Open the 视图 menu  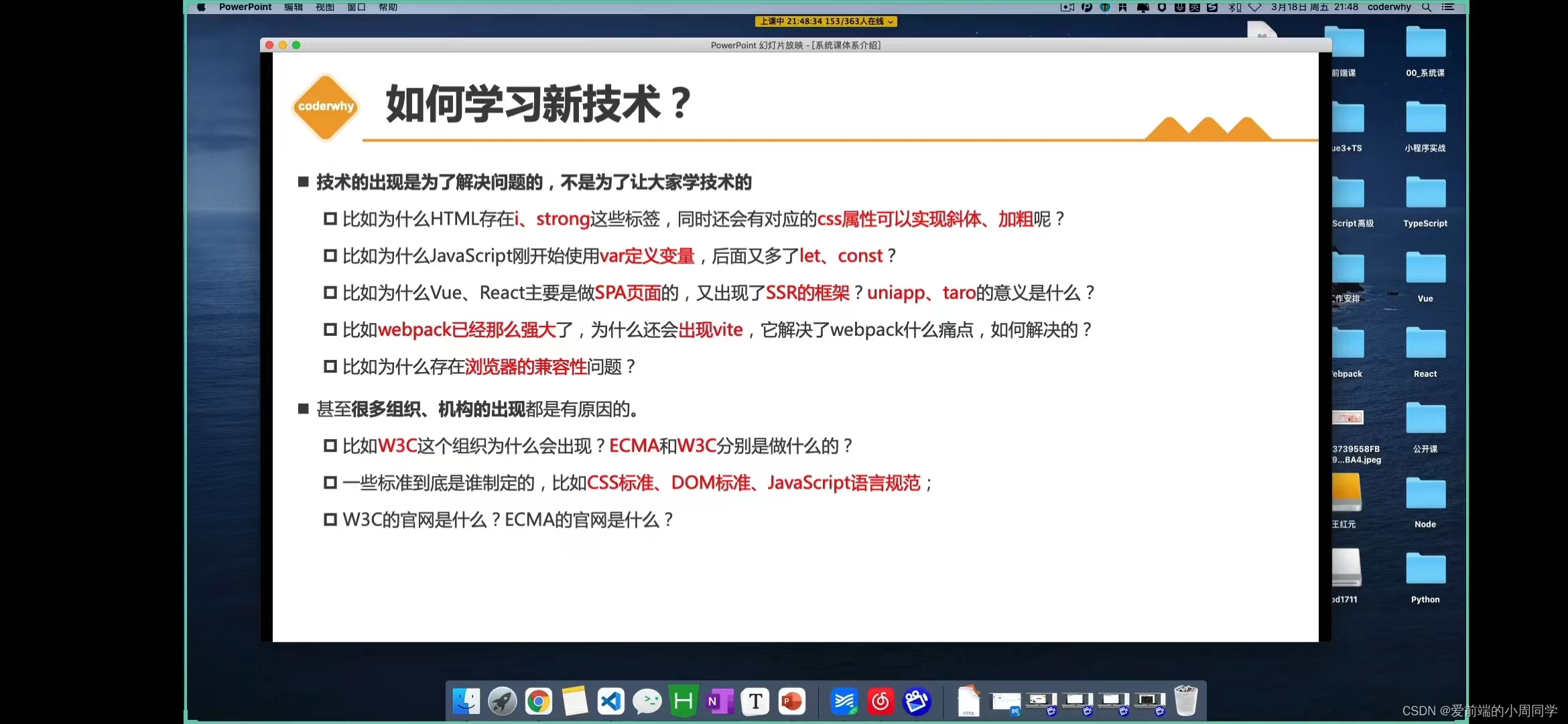pyautogui.click(x=324, y=7)
